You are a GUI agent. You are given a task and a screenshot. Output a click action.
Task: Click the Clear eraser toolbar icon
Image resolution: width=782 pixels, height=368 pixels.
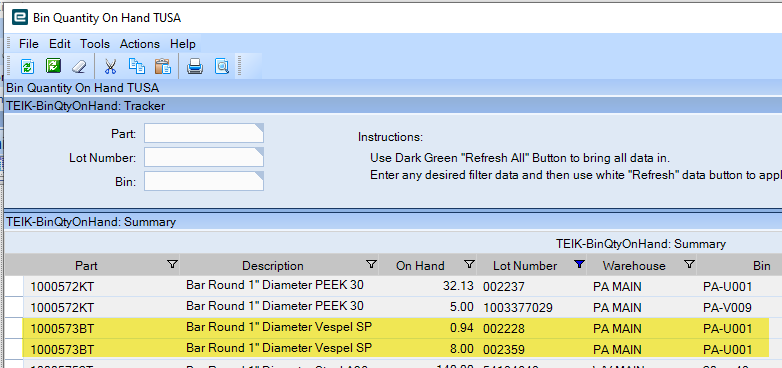click(79, 66)
